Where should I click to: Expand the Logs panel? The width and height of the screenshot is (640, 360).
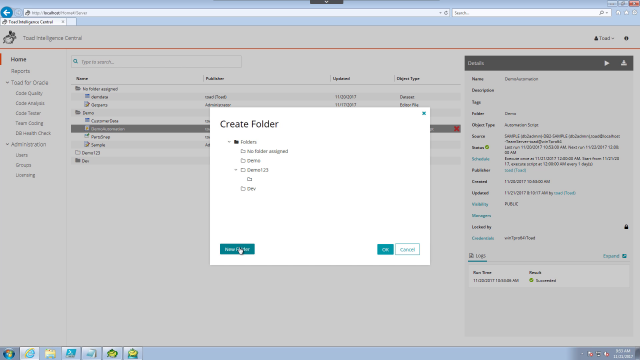point(614,256)
